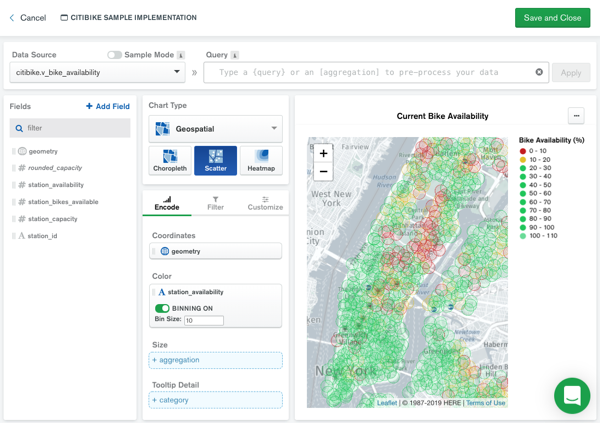Screen dimensions: 601x423
Task: Click the Apply query button
Action: [x=571, y=73]
